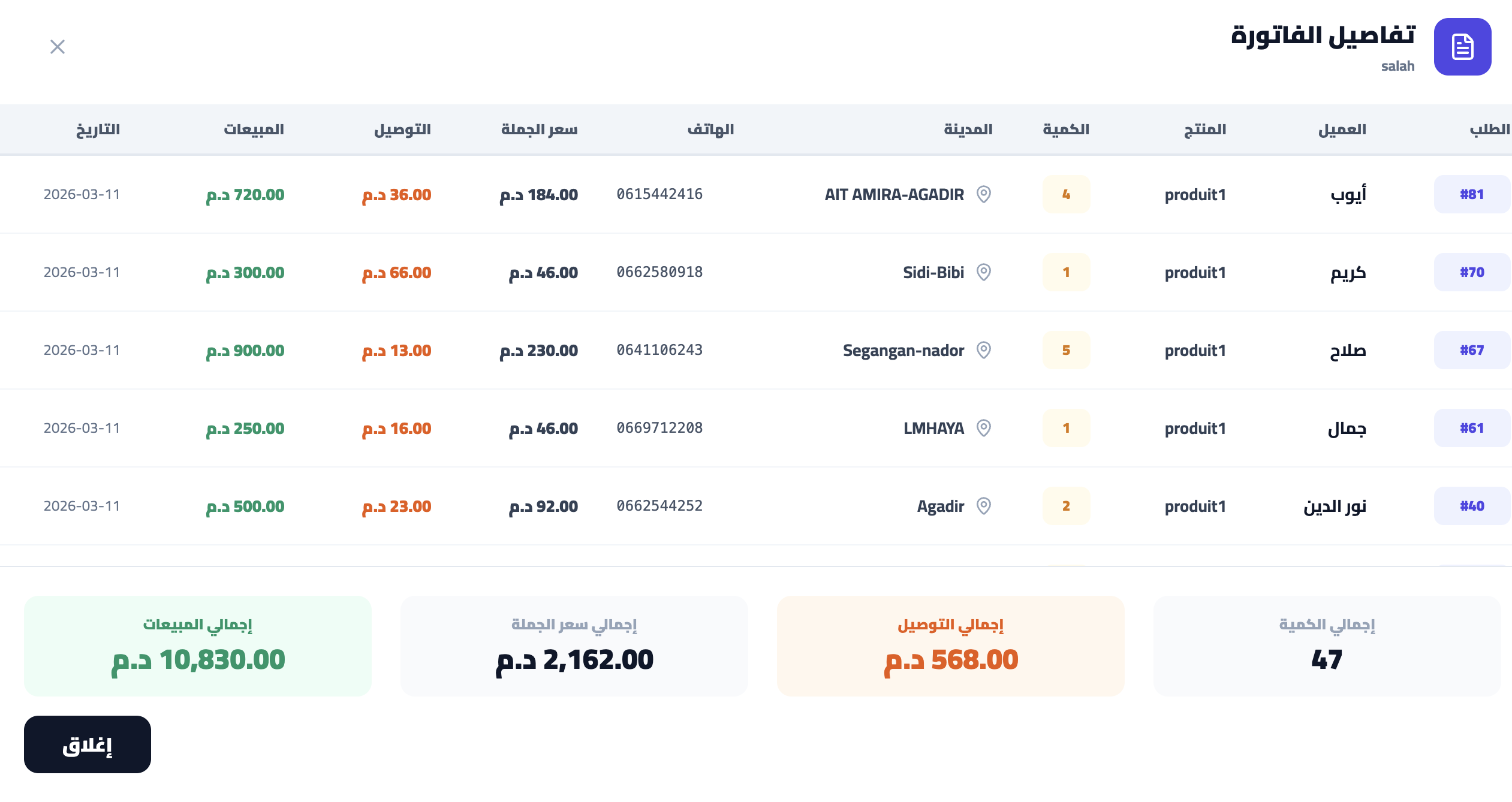Click the location pin next to Agadir
This screenshot has width=1512, height=802.
[984, 506]
